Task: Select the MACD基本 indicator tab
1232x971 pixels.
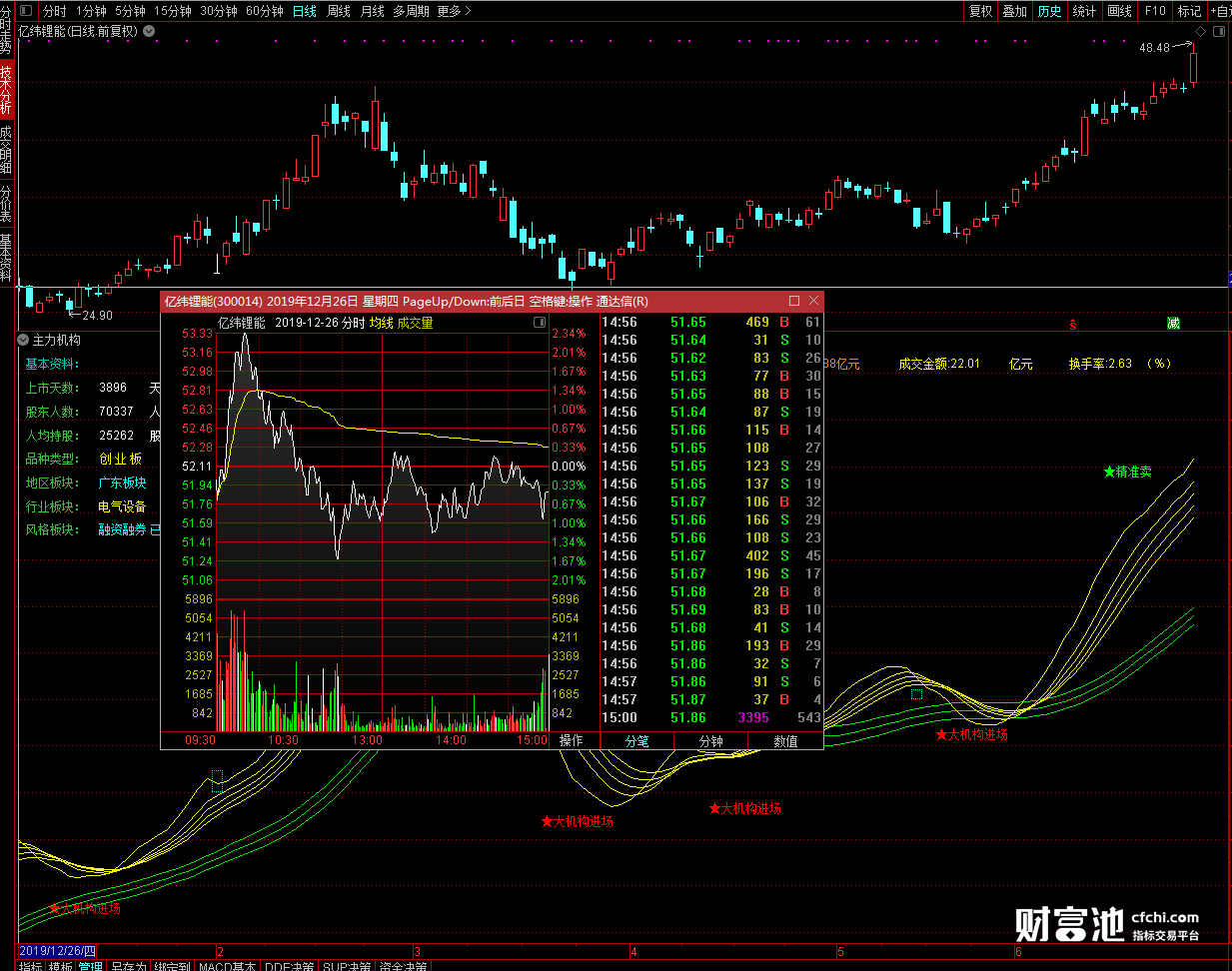Action: pyautogui.click(x=227, y=966)
